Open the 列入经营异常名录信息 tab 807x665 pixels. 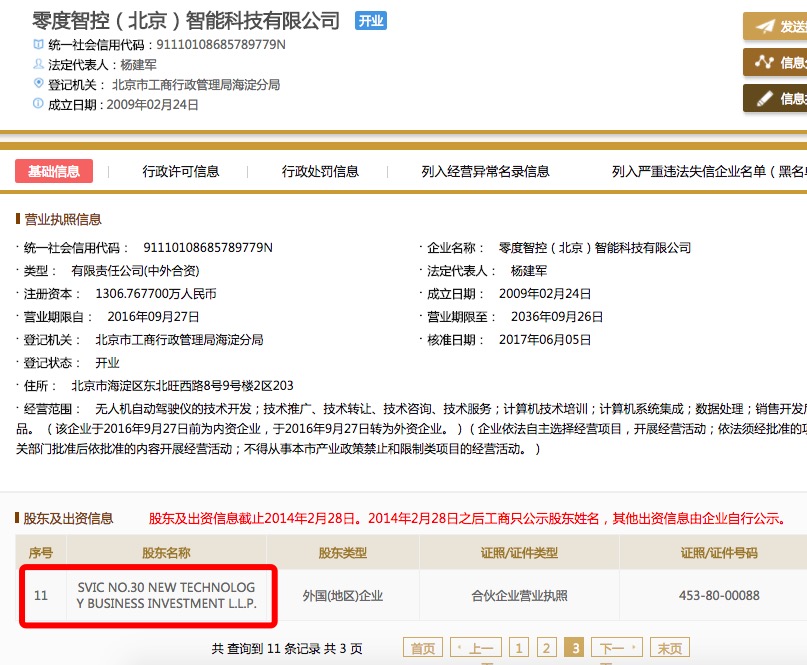(485, 171)
